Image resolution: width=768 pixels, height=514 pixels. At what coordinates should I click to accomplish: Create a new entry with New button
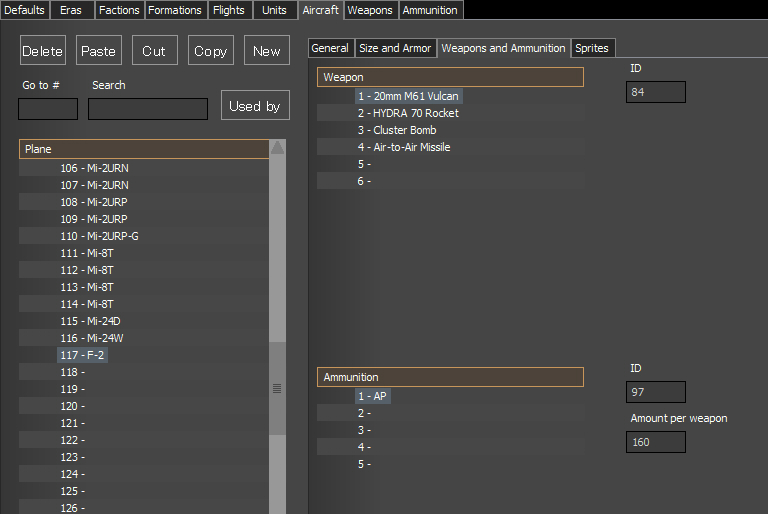pos(266,50)
